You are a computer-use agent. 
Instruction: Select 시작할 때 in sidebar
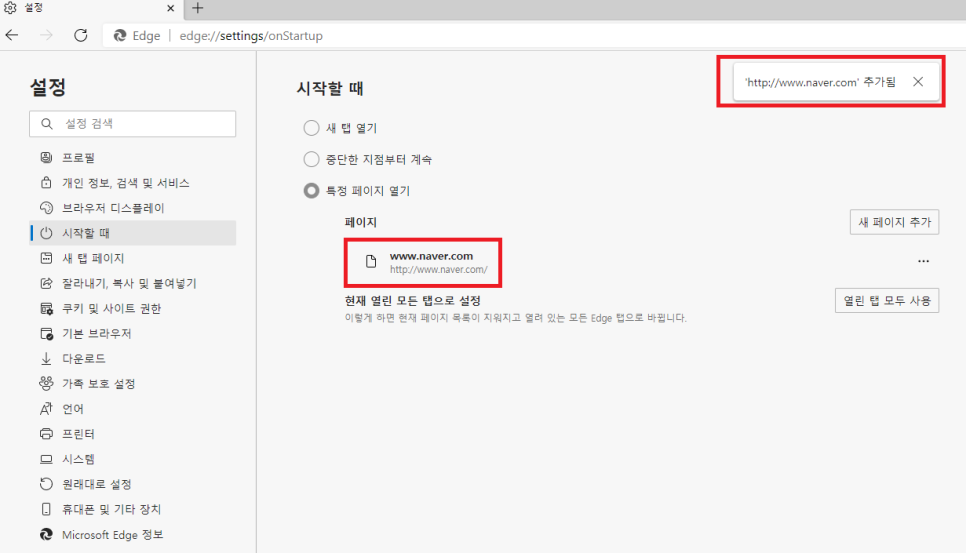click(x=132, y=233)
